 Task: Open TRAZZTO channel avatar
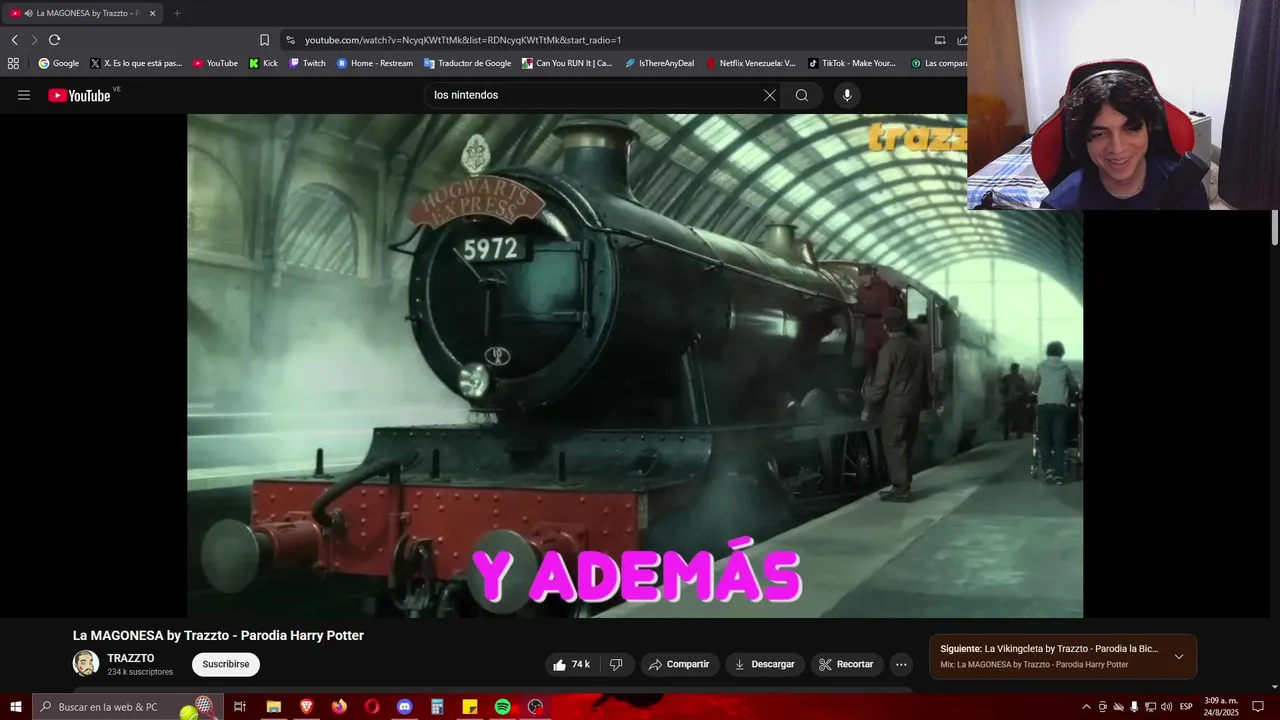86,663
